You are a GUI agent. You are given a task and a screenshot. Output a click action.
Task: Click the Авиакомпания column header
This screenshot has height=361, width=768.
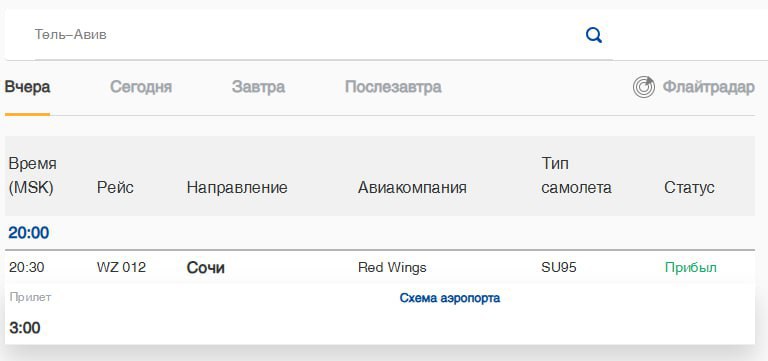[412, 187]
